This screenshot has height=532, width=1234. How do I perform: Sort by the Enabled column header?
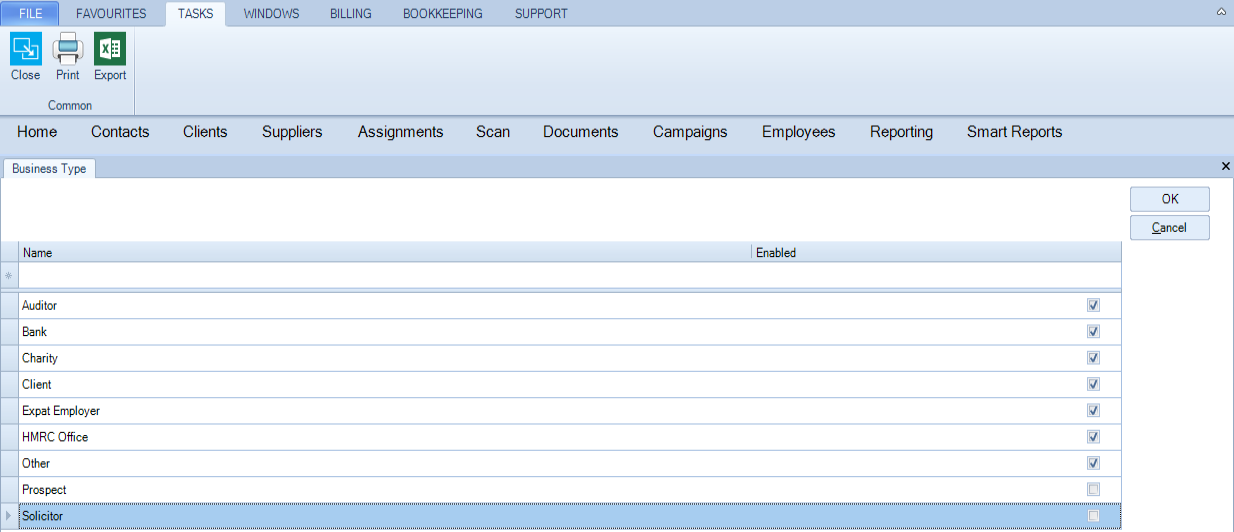[x=937, y=253]
